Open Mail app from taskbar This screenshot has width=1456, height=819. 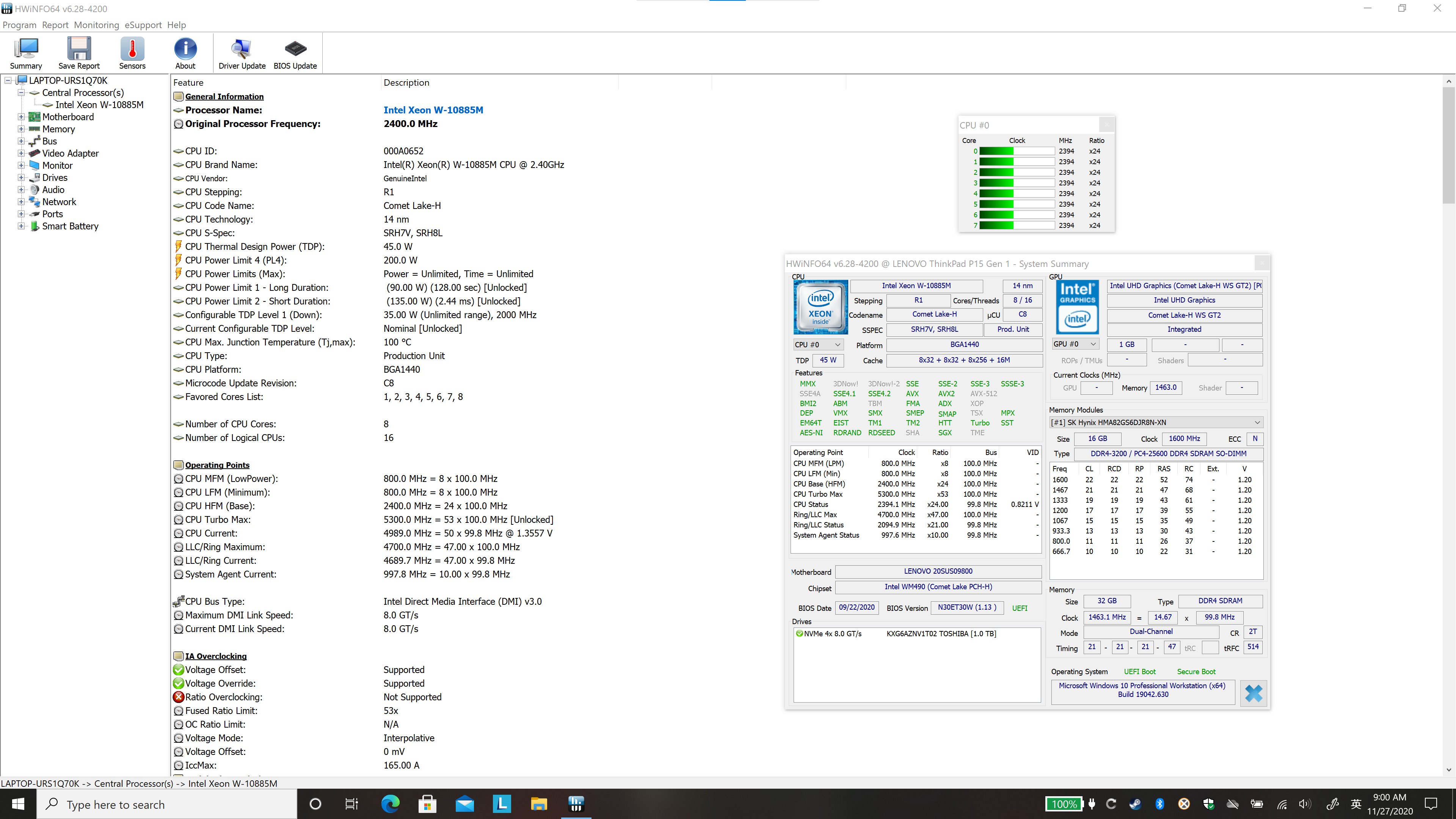(x=464, y=804)
